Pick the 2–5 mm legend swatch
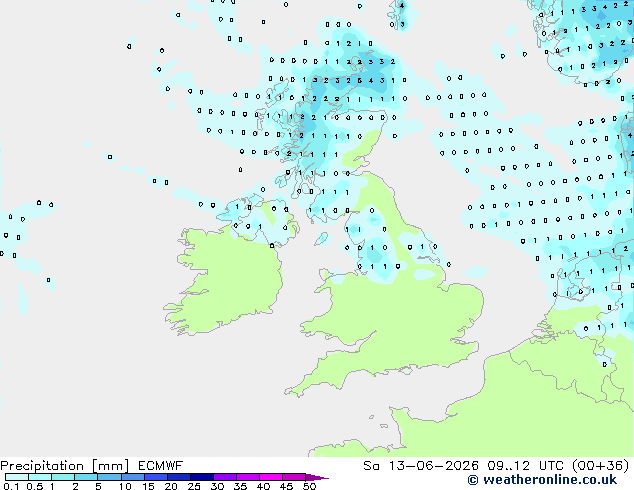This screenshot has height=490, width=634. click(86, 477)
